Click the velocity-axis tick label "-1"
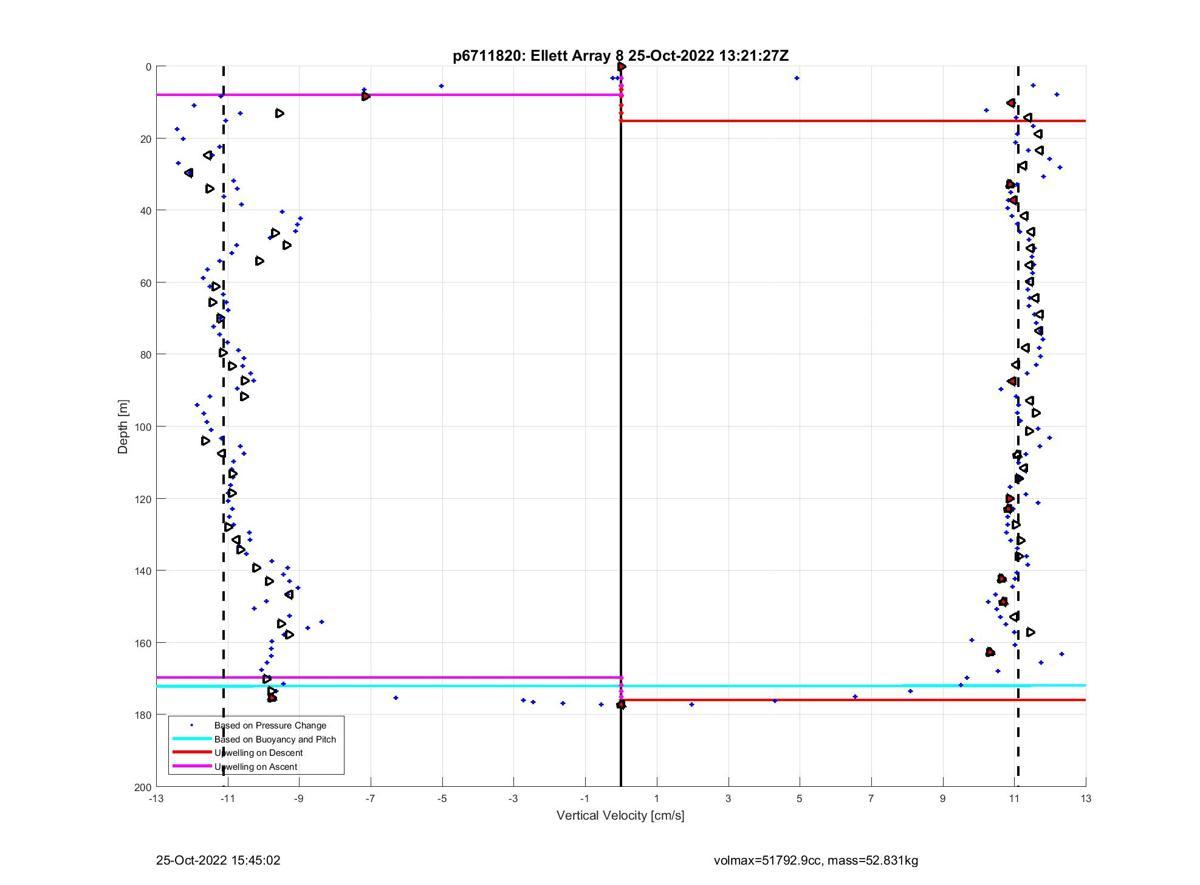1200x885 pixels. (585, 798)
